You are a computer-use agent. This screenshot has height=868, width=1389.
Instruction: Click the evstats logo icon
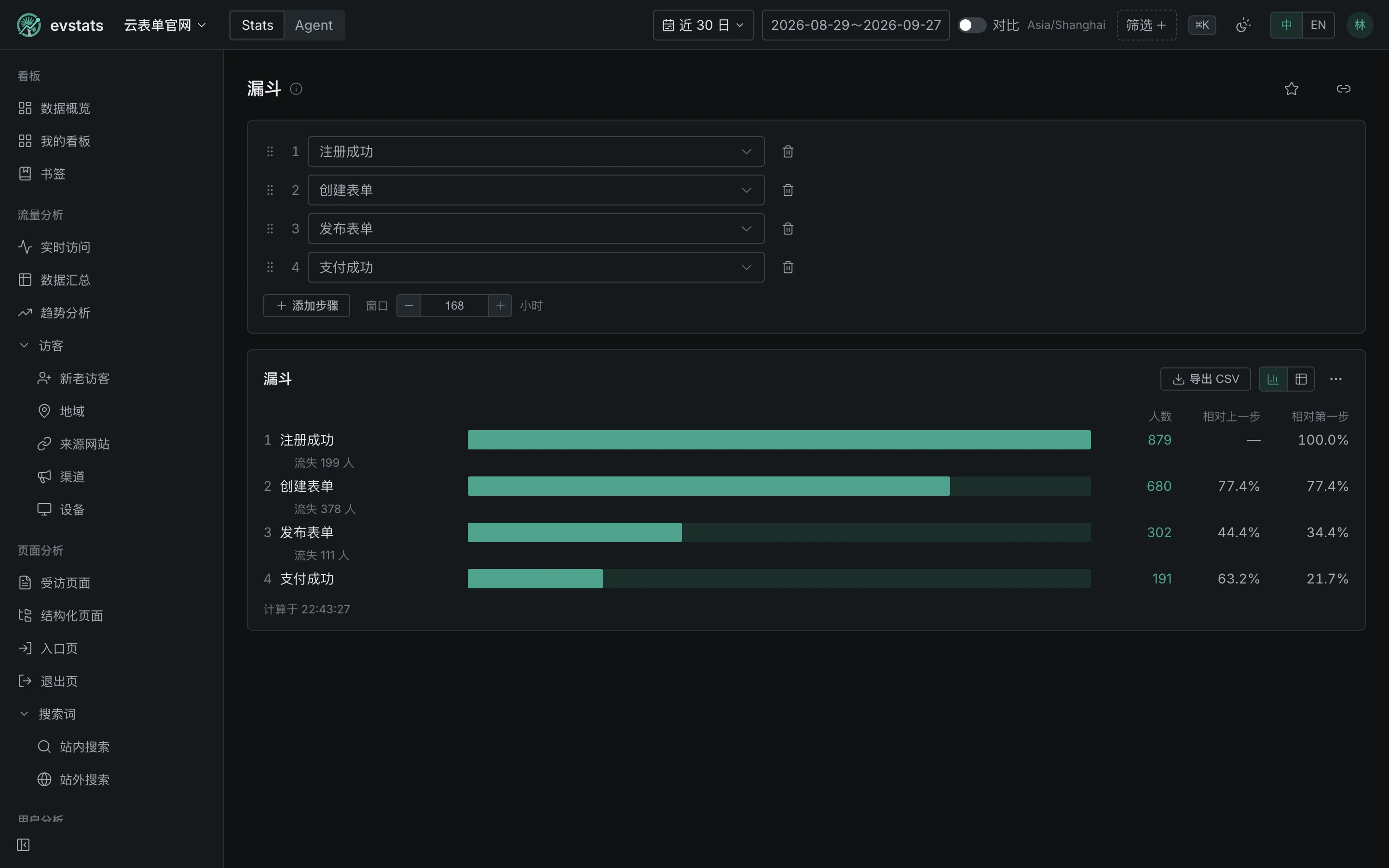pos(29,25)
